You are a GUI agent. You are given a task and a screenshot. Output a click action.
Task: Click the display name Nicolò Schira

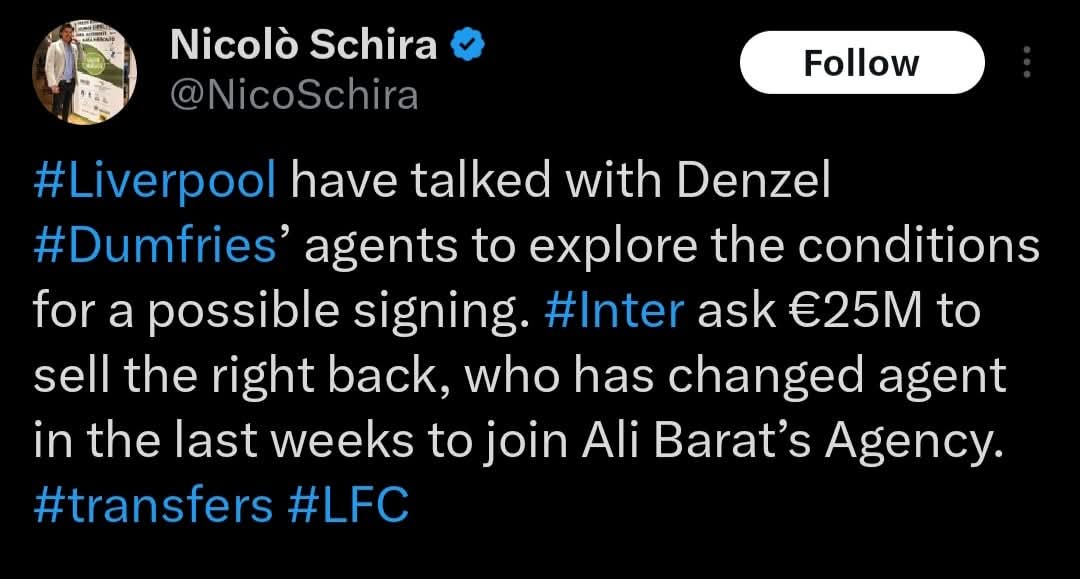(304, 45)
